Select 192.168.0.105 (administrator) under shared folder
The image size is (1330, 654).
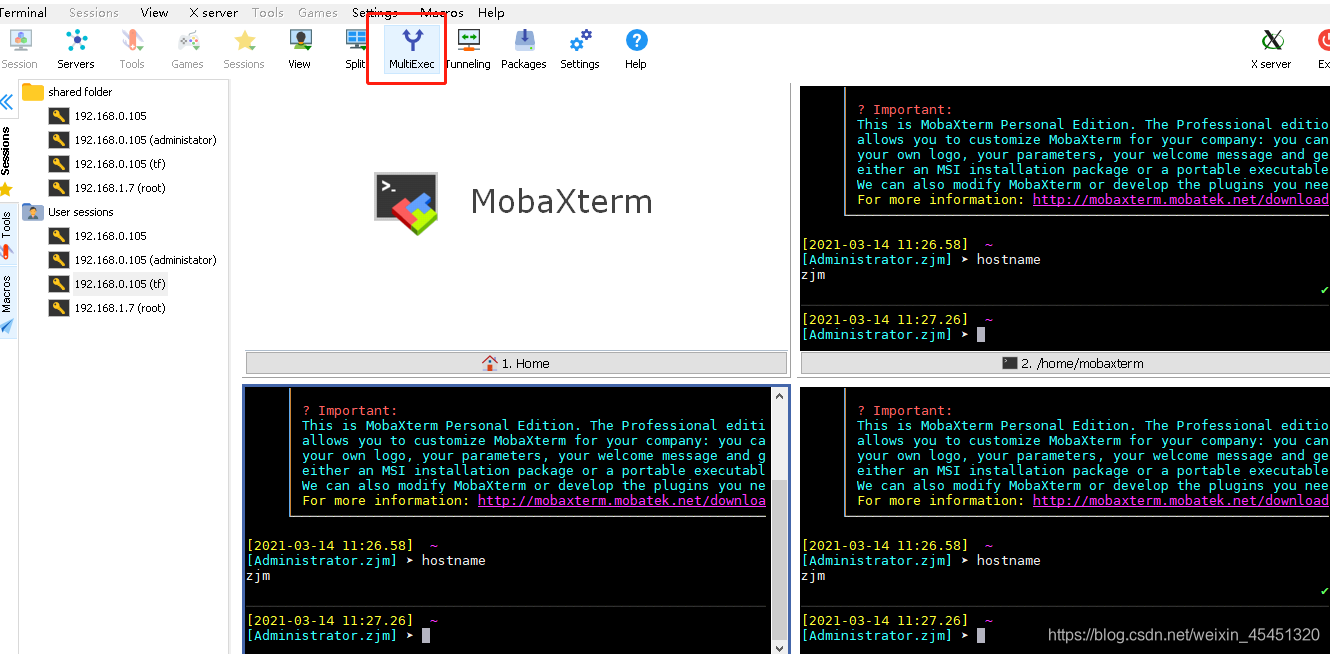(x=145, y=140)
